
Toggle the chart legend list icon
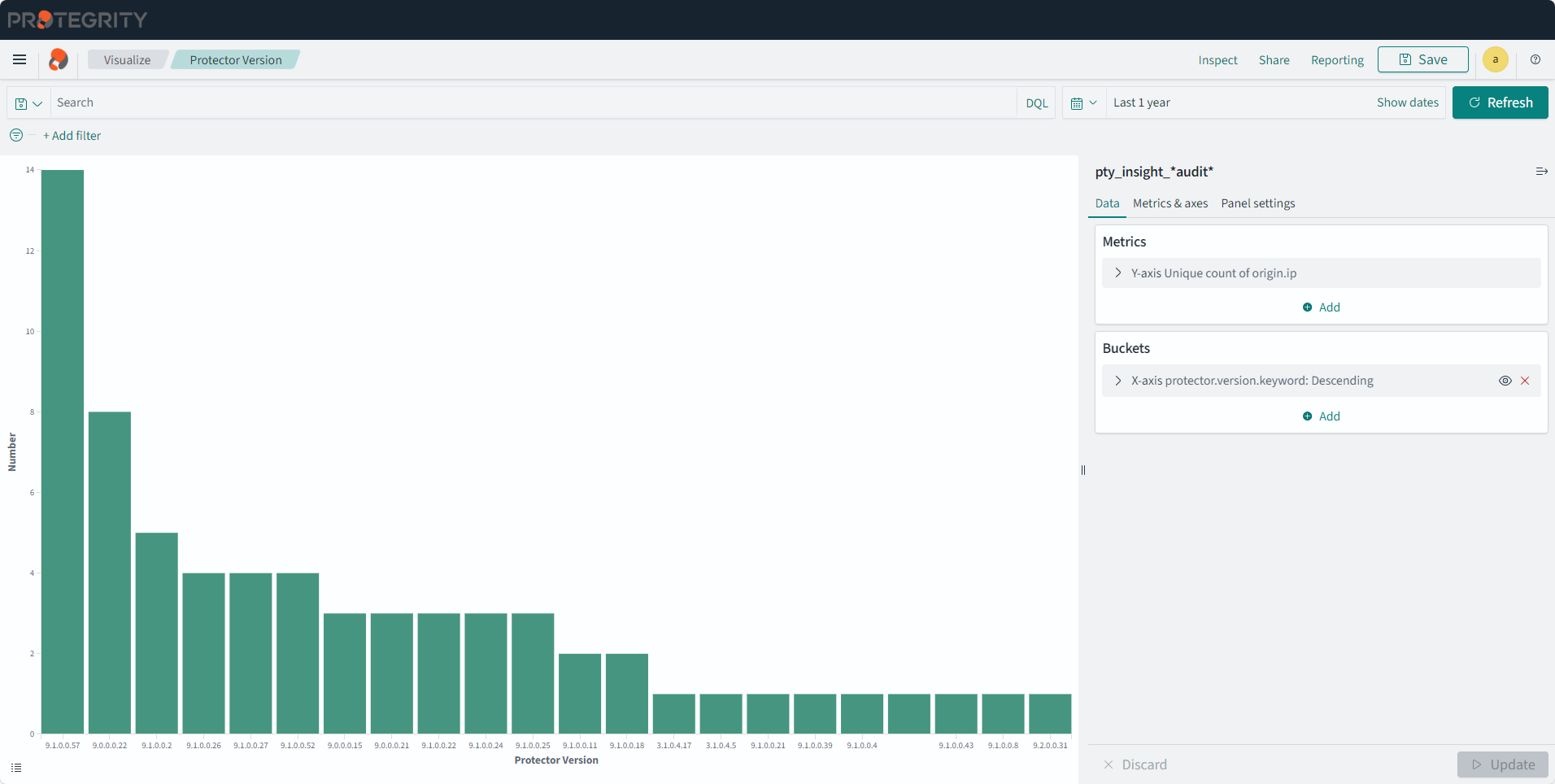[16, 767]
